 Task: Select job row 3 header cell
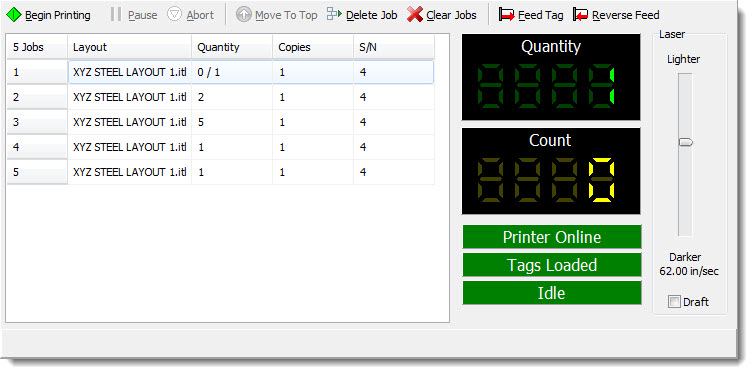pyautogui.click(x=37, y=122)
